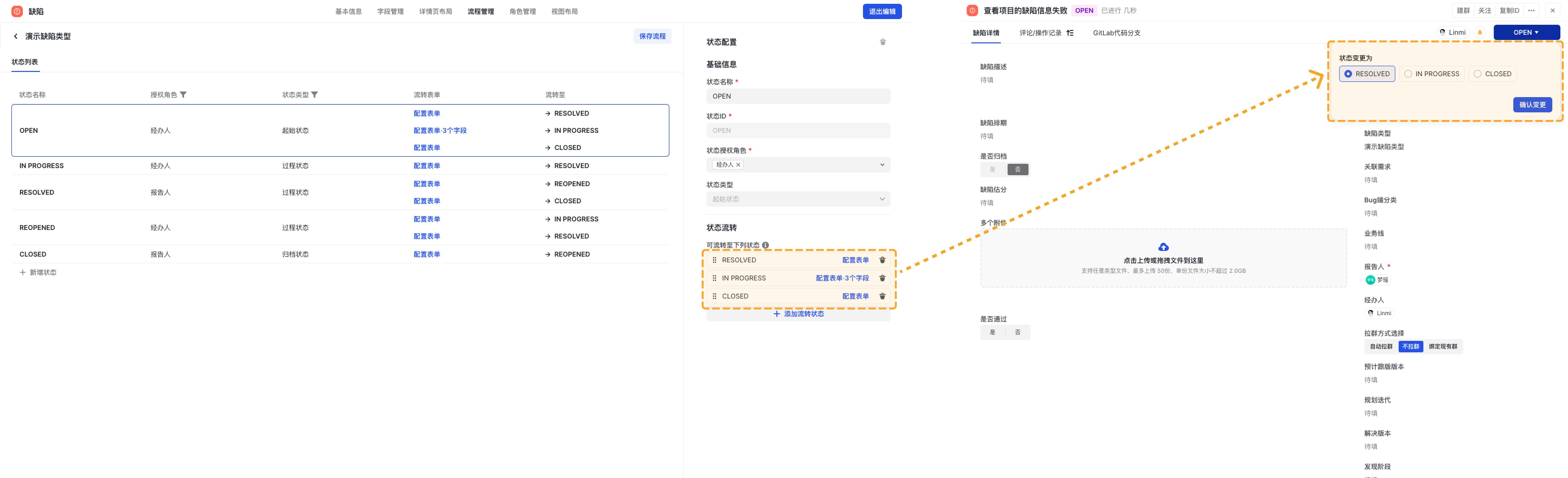This screenshot has height=478, width=1568.
Task: Go back using the arrow beside 演示缺陷类型
Action: click(16, 36)
